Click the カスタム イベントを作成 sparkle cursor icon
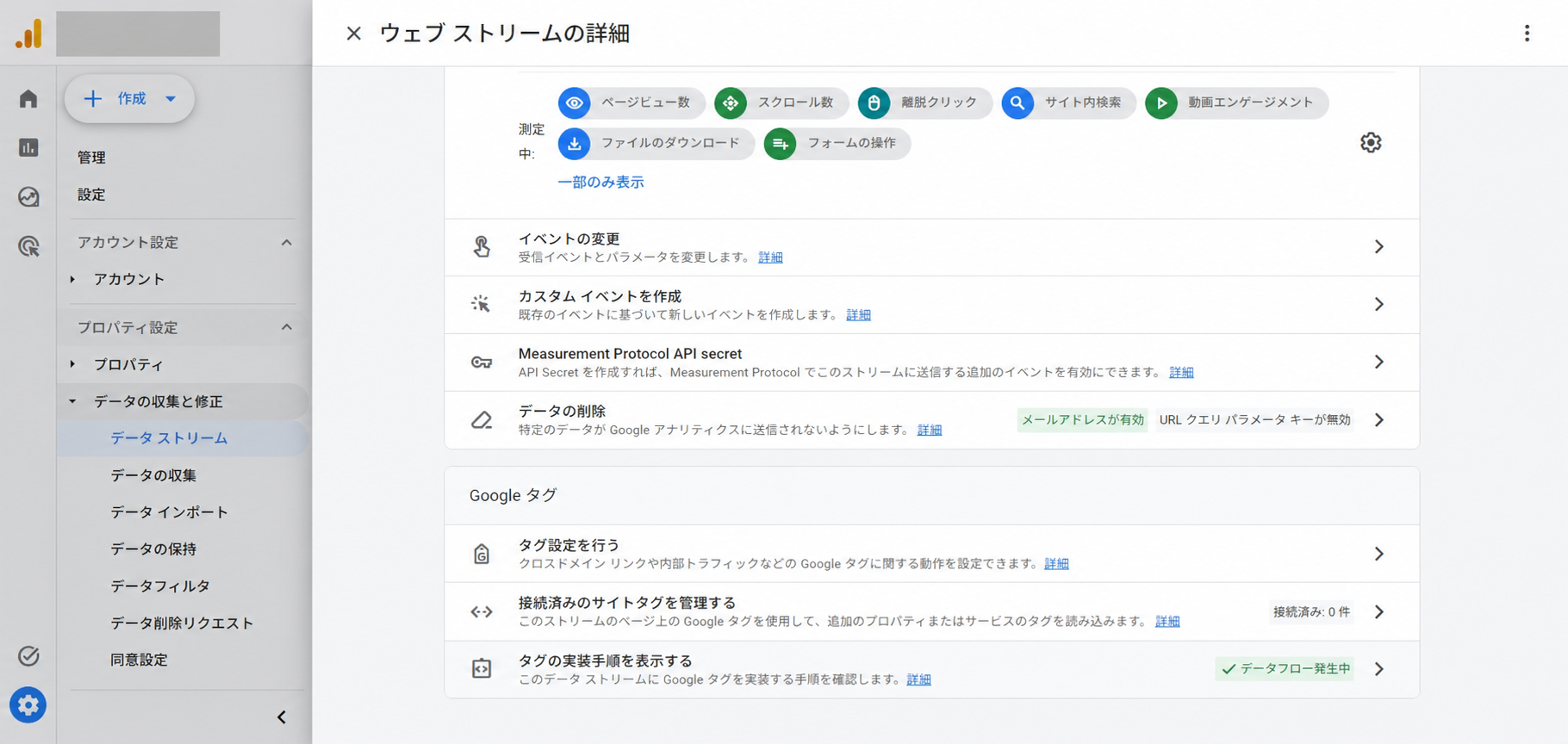The image size is (1568, 744). tap(482, 304)
